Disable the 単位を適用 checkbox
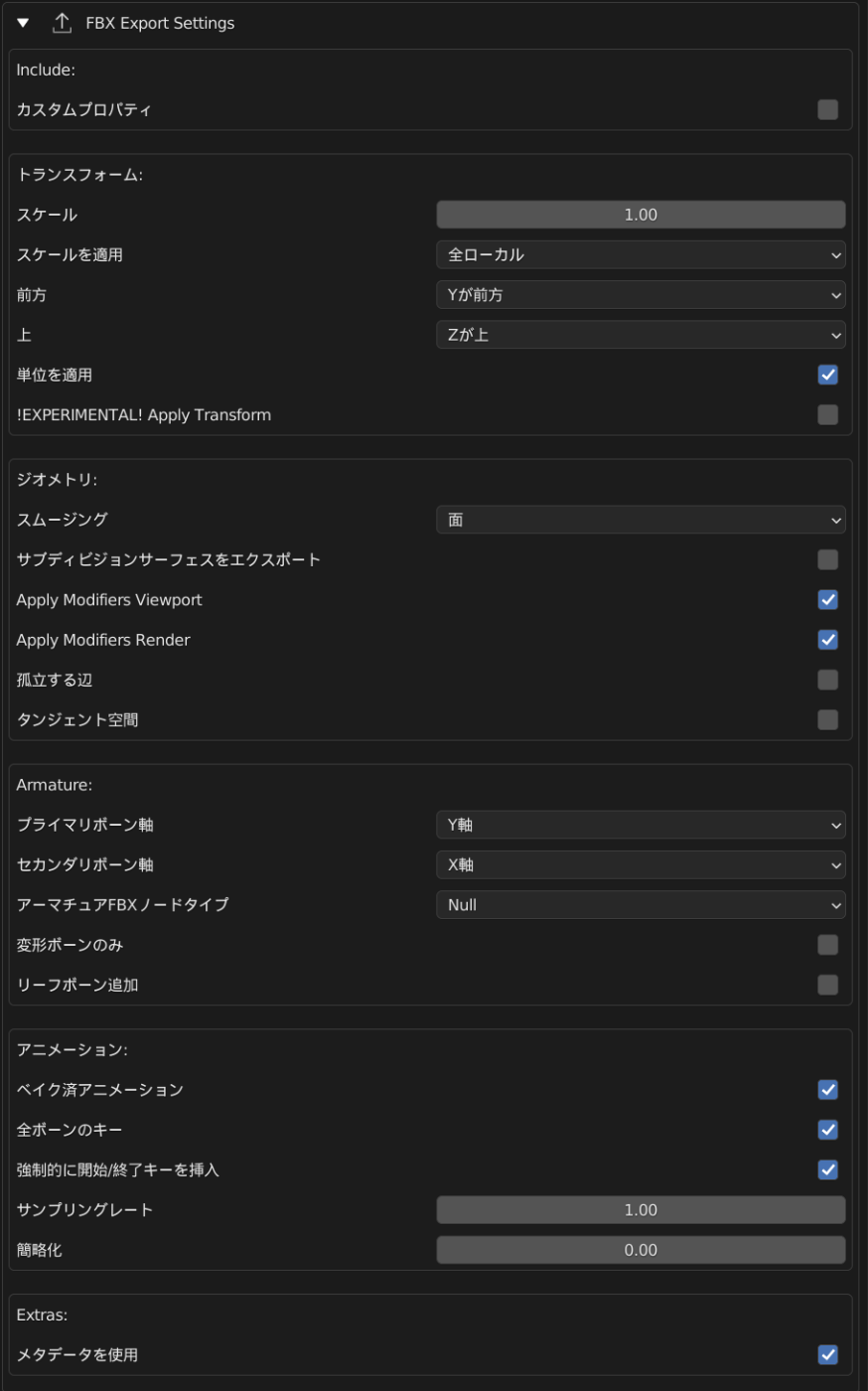The image size is (868, 1391). 827,375
